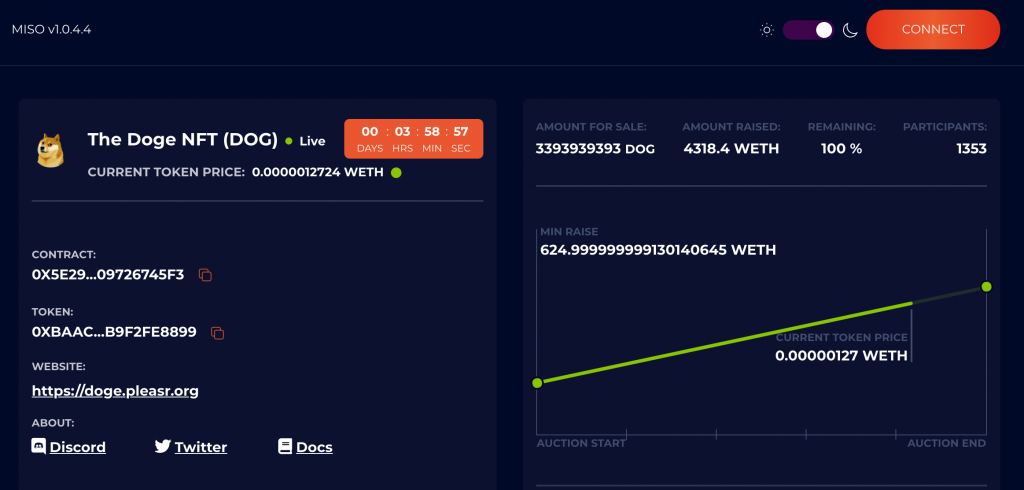Click the Doge token avatar
This screenshot has width=1024, height=490.
pyautogui.click(x=50, y=151)
